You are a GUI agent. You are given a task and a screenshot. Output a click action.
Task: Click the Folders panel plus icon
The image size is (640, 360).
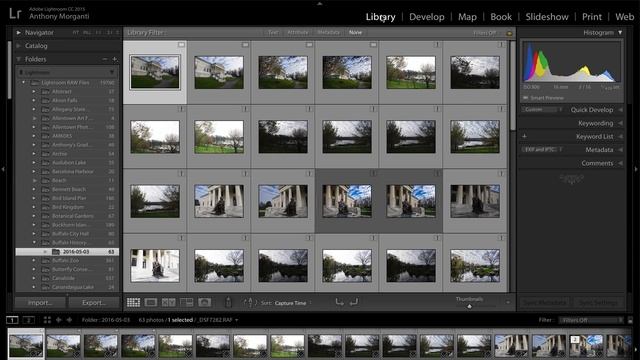[115, 59]
